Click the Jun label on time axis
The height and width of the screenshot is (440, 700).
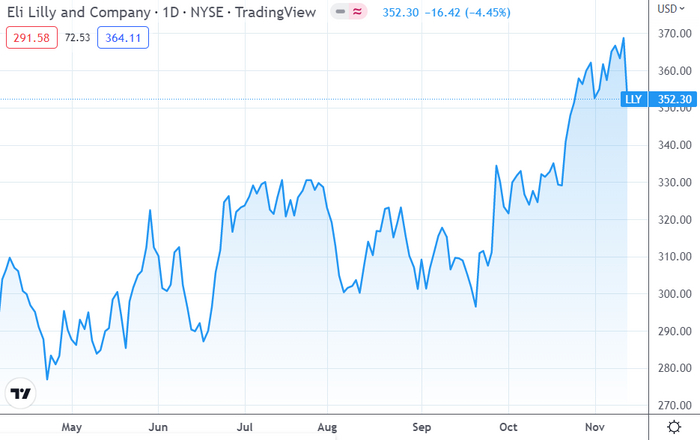pos(158,427)
